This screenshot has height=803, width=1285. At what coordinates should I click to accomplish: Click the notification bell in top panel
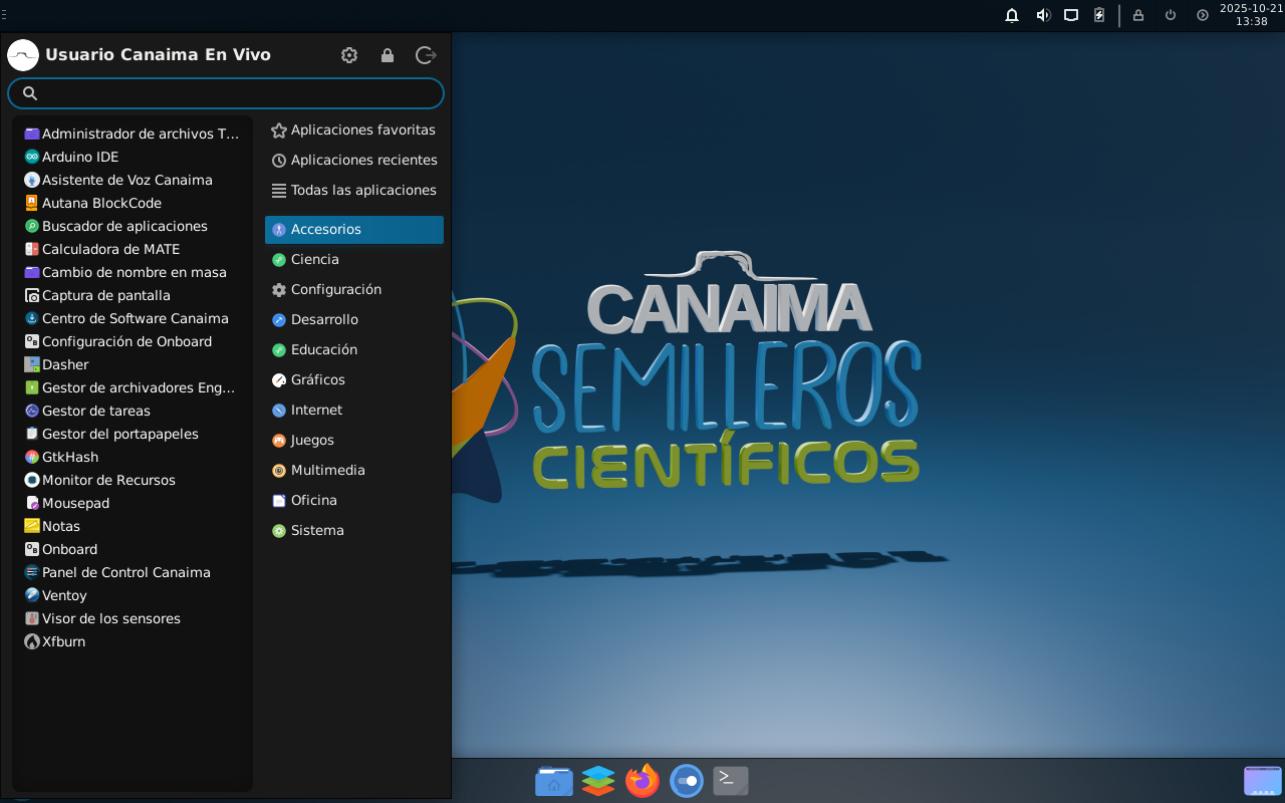[x=1012, y=15]
